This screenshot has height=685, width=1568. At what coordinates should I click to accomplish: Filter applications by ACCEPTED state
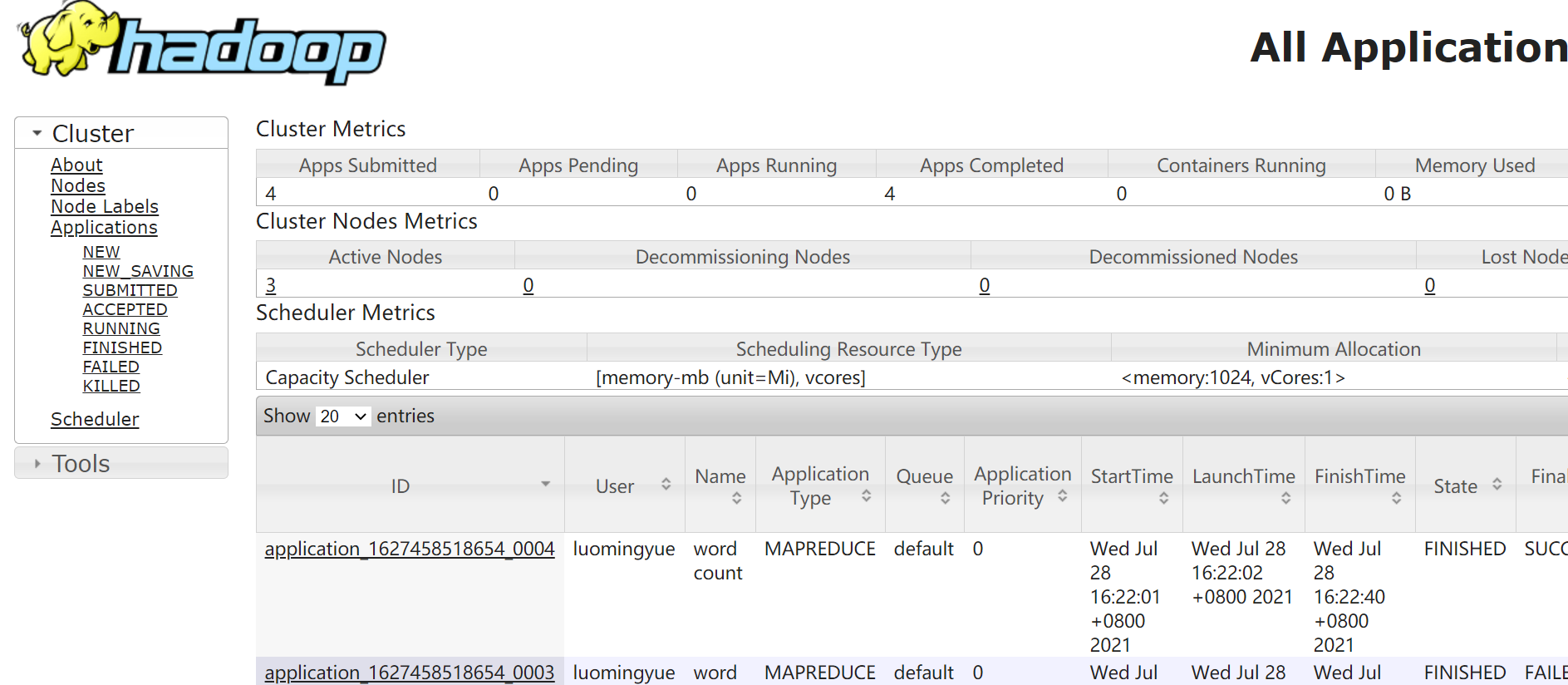[125, 309]
